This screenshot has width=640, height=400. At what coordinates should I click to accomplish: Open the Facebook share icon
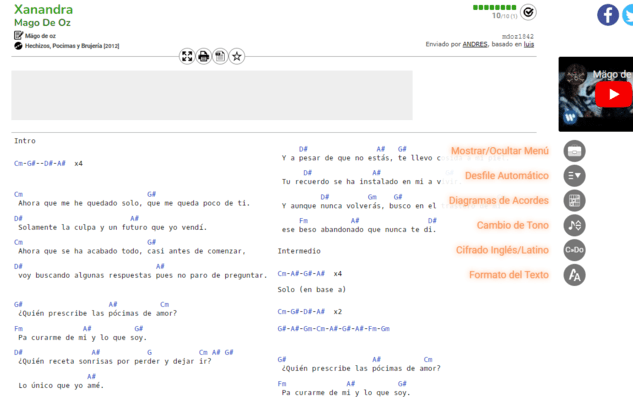pyautogui.click(x=608, y=15)
